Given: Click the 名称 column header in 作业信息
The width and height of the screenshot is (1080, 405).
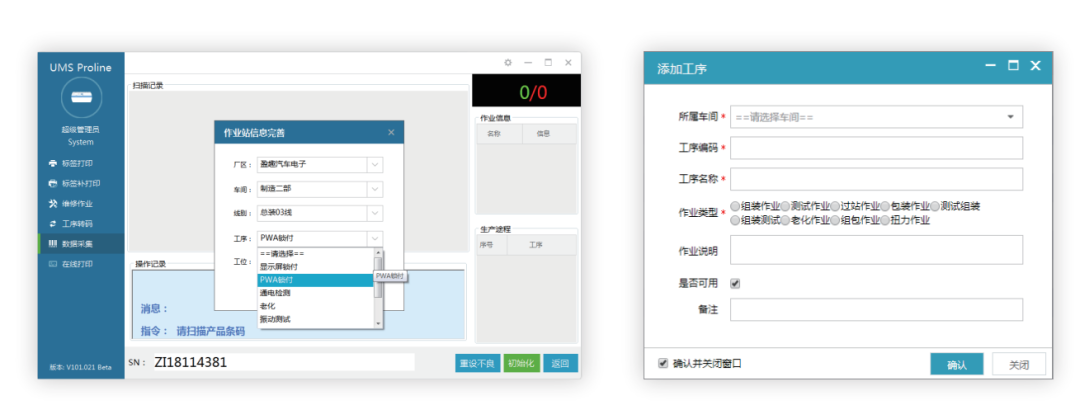Looking at the screenshot, I should pyautogui.click(x=499, y=134).
